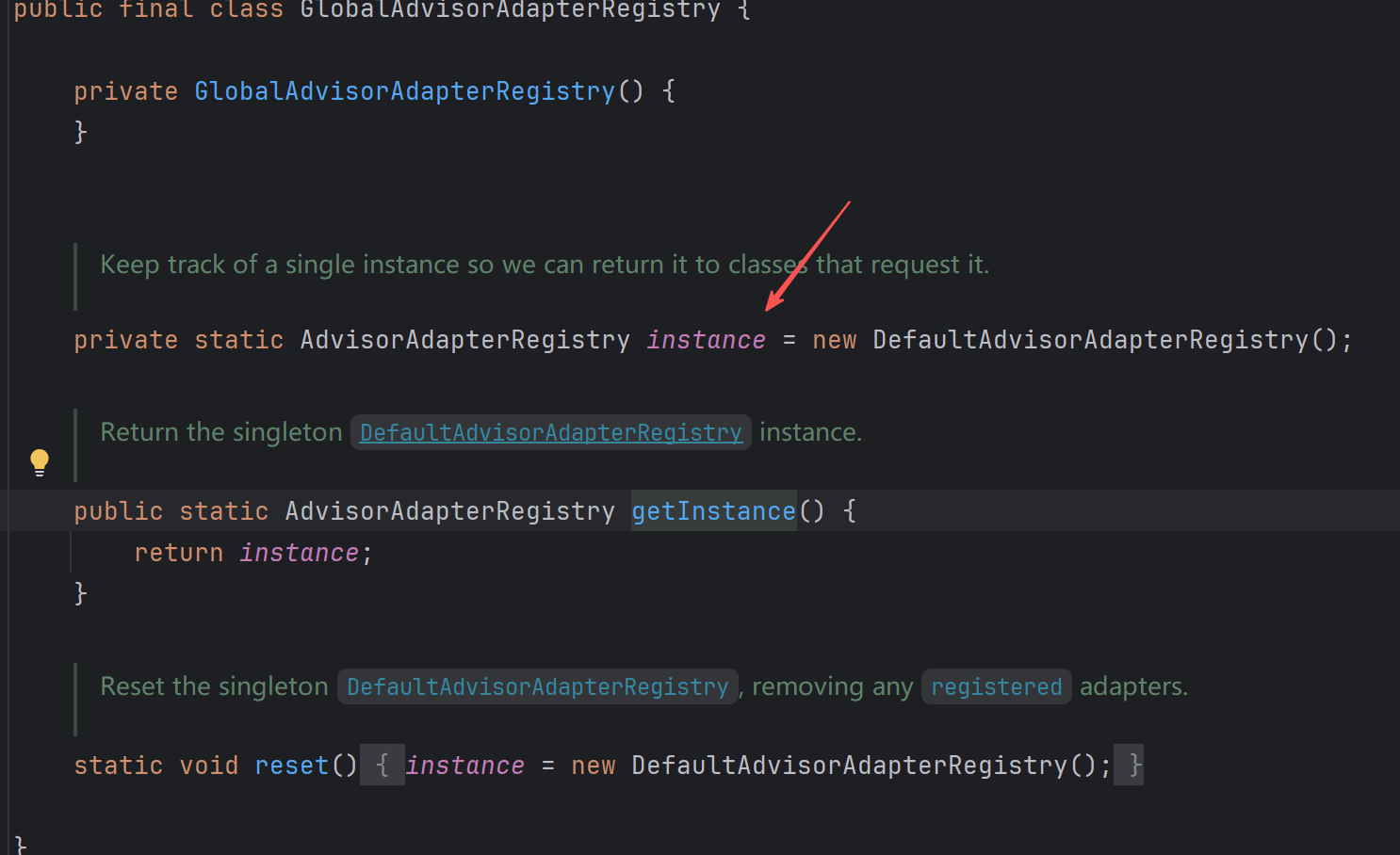Open the underlined DefaultAdvisorAdapterRegistry doc link

(x=550, y=432)
